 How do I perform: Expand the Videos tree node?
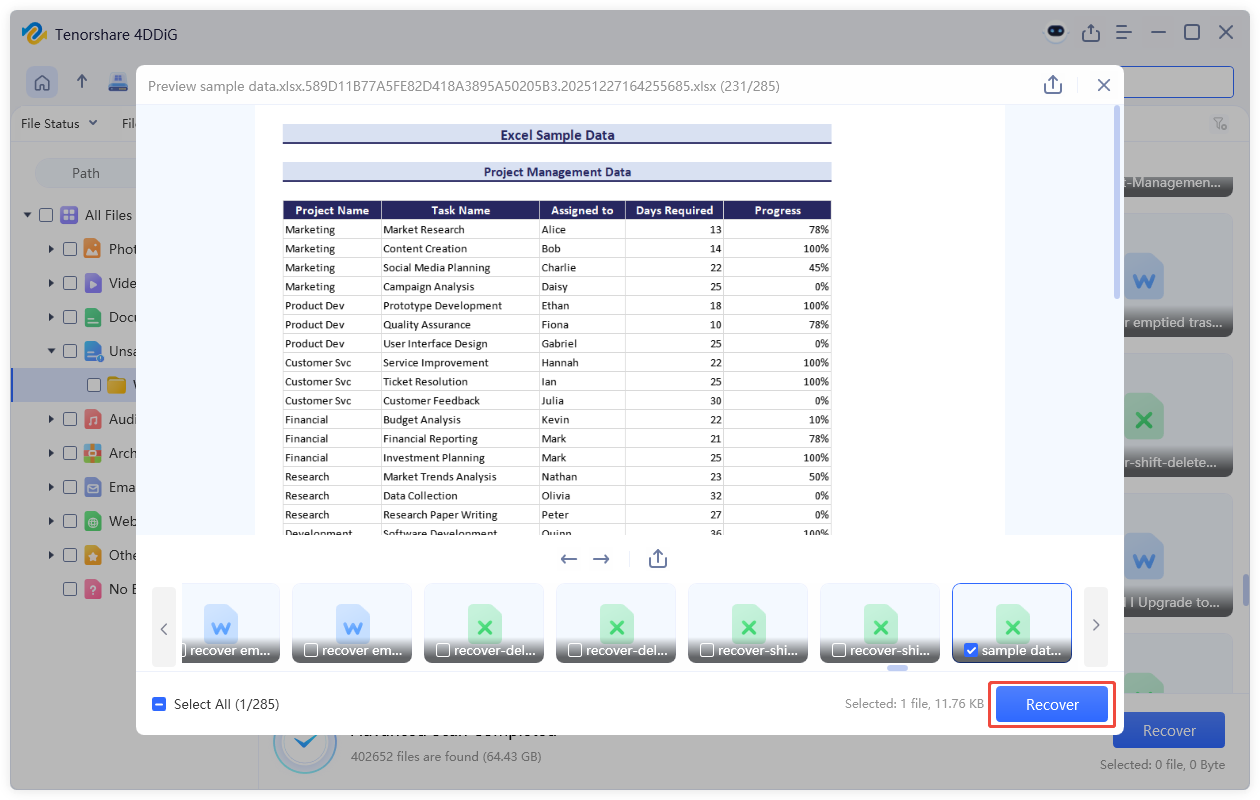click(50, 282)
